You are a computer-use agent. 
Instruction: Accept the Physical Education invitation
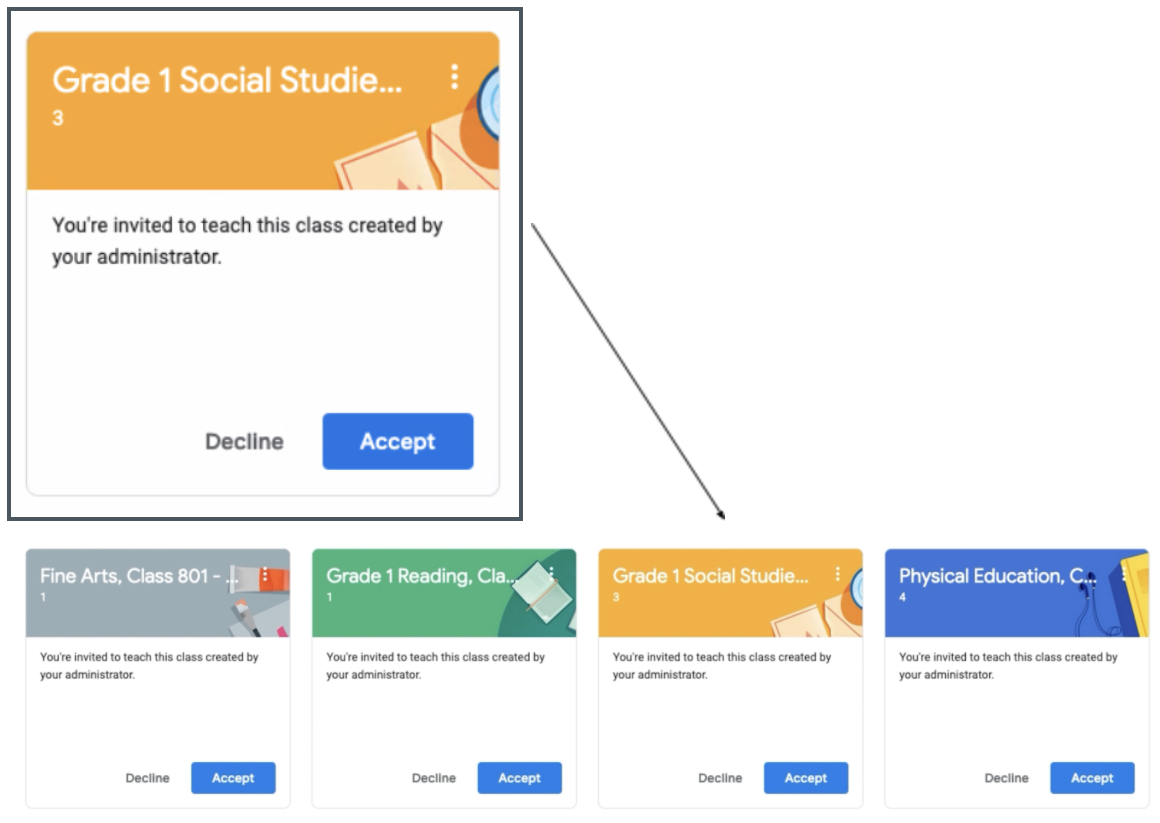click(x=1092, y=778)
